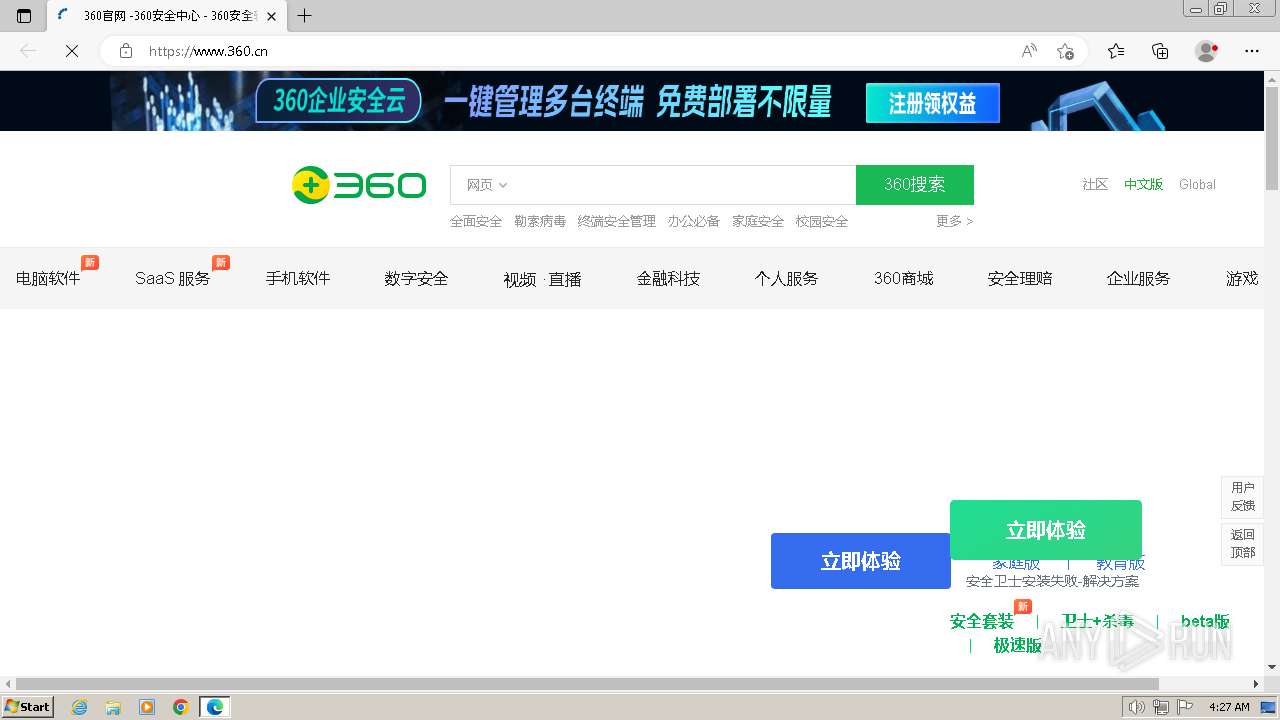
Task: Click 终端安全管理 search suggestion
Action: point(617,221)
